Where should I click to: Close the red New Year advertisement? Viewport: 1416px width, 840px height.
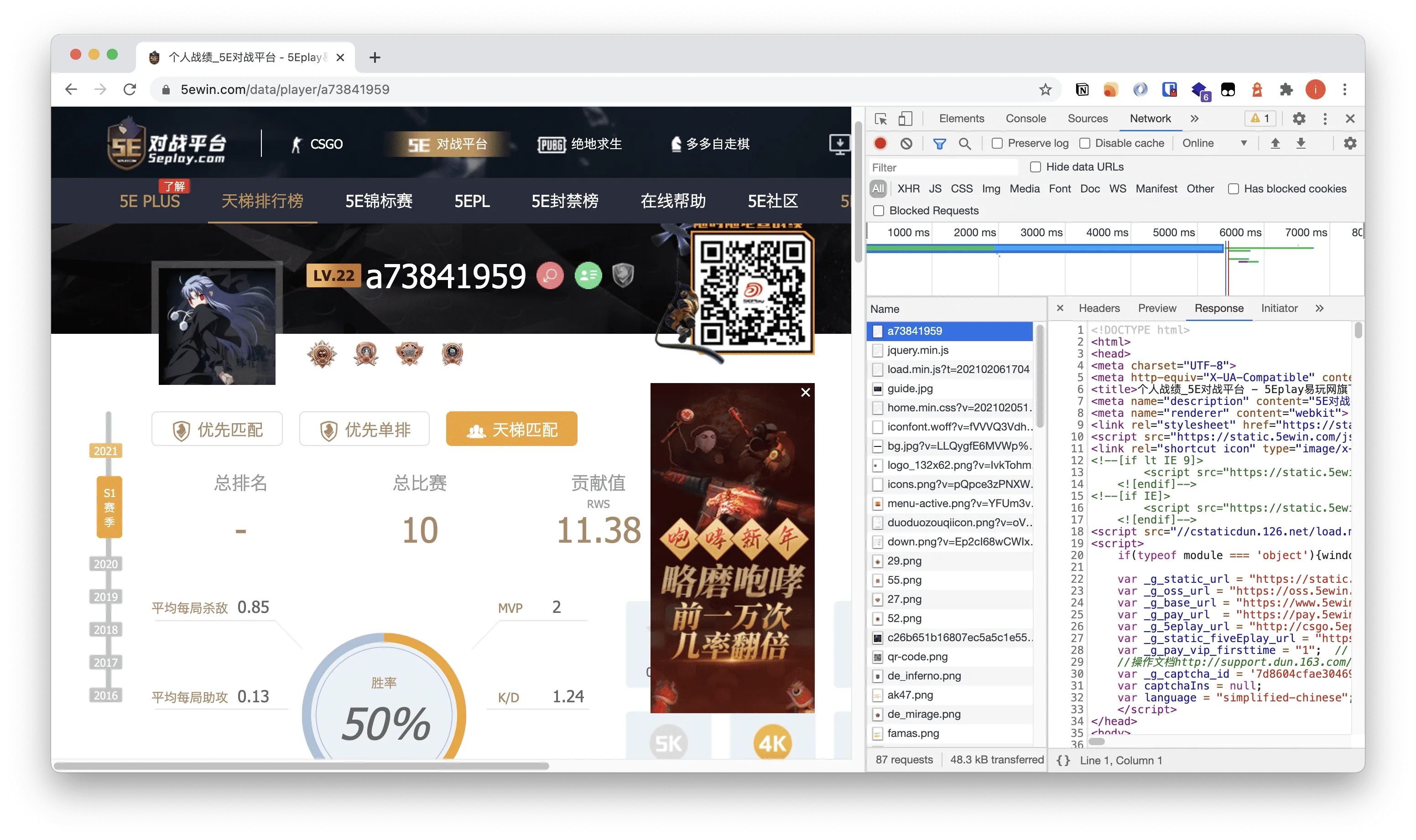(x=805, y=392)
